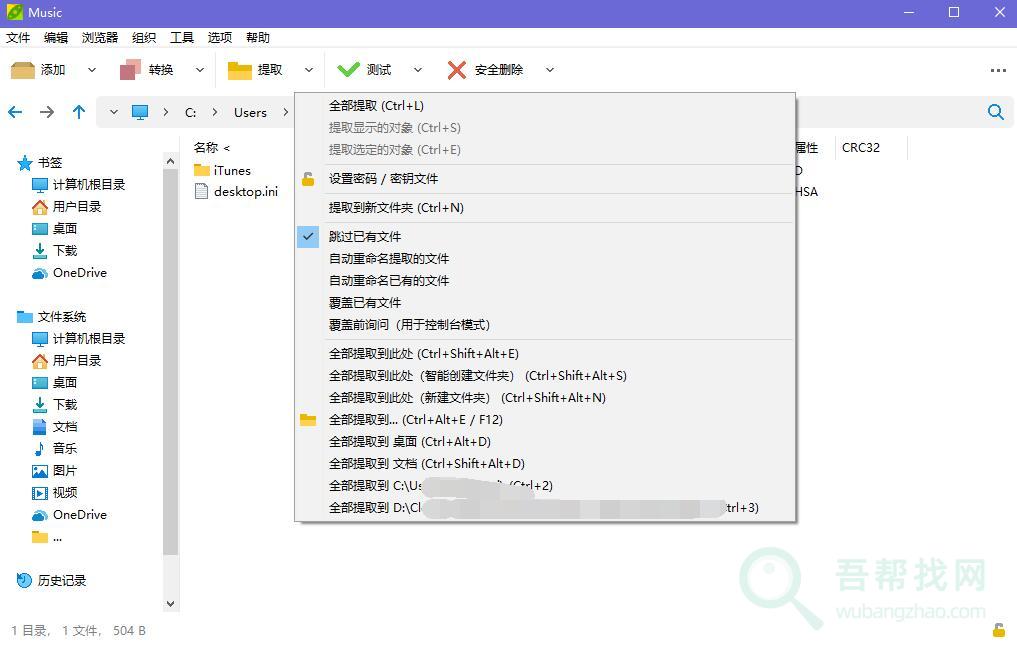1017x648 pixels.
Task: Toggle 跳过已有文件 (skip existing files) option
Action: (365, 237)
